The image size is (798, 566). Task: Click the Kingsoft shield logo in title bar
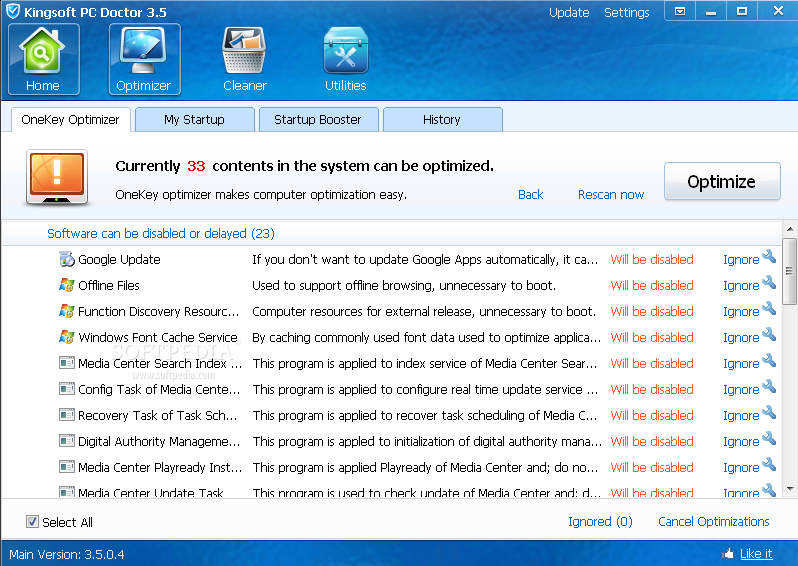click(x=12, y=11)
